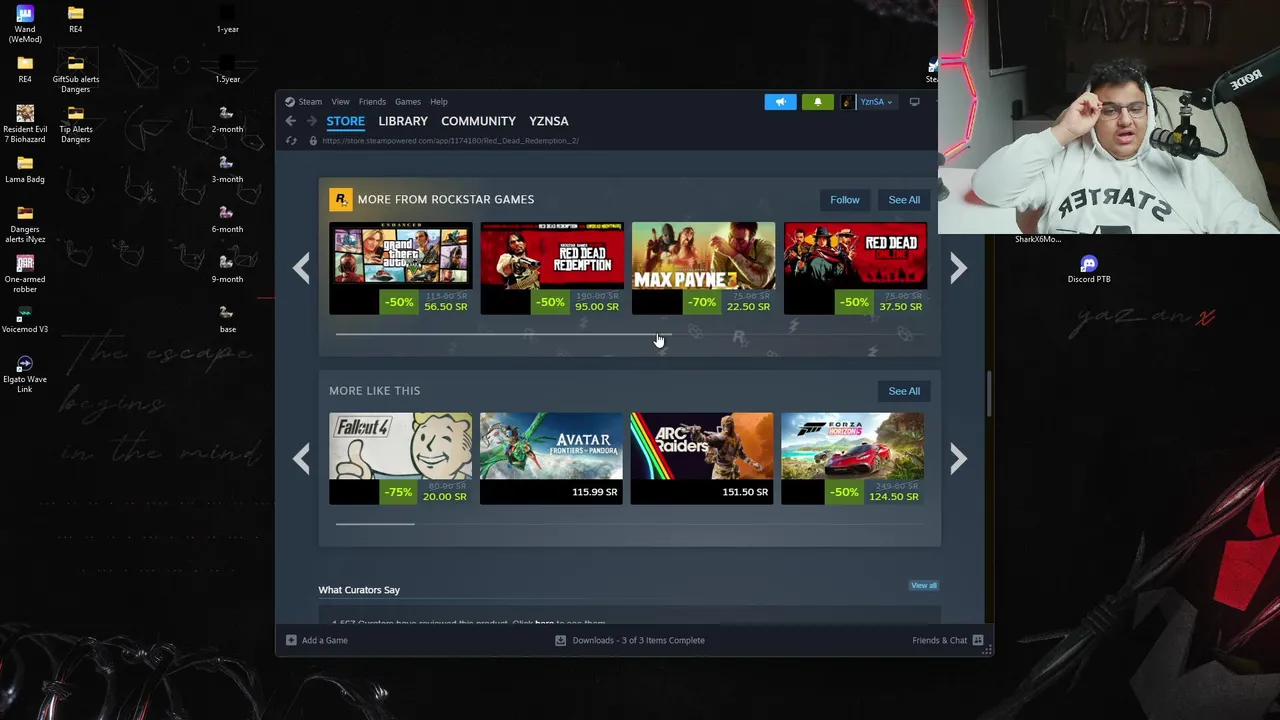Show next Rockstar games with right arrow

click(958, 268)
